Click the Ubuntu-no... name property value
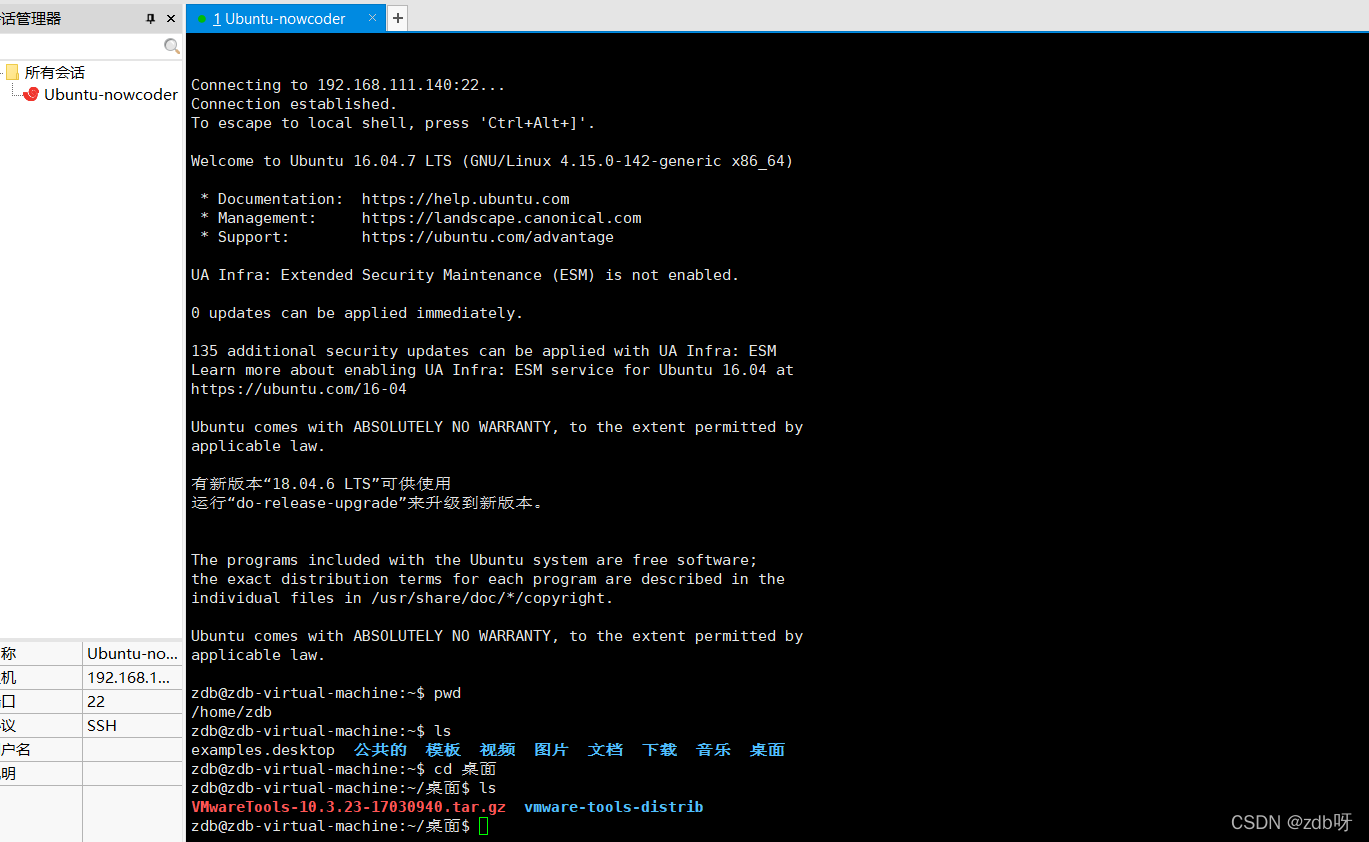Screen dimensions: 1369x842 133,653
